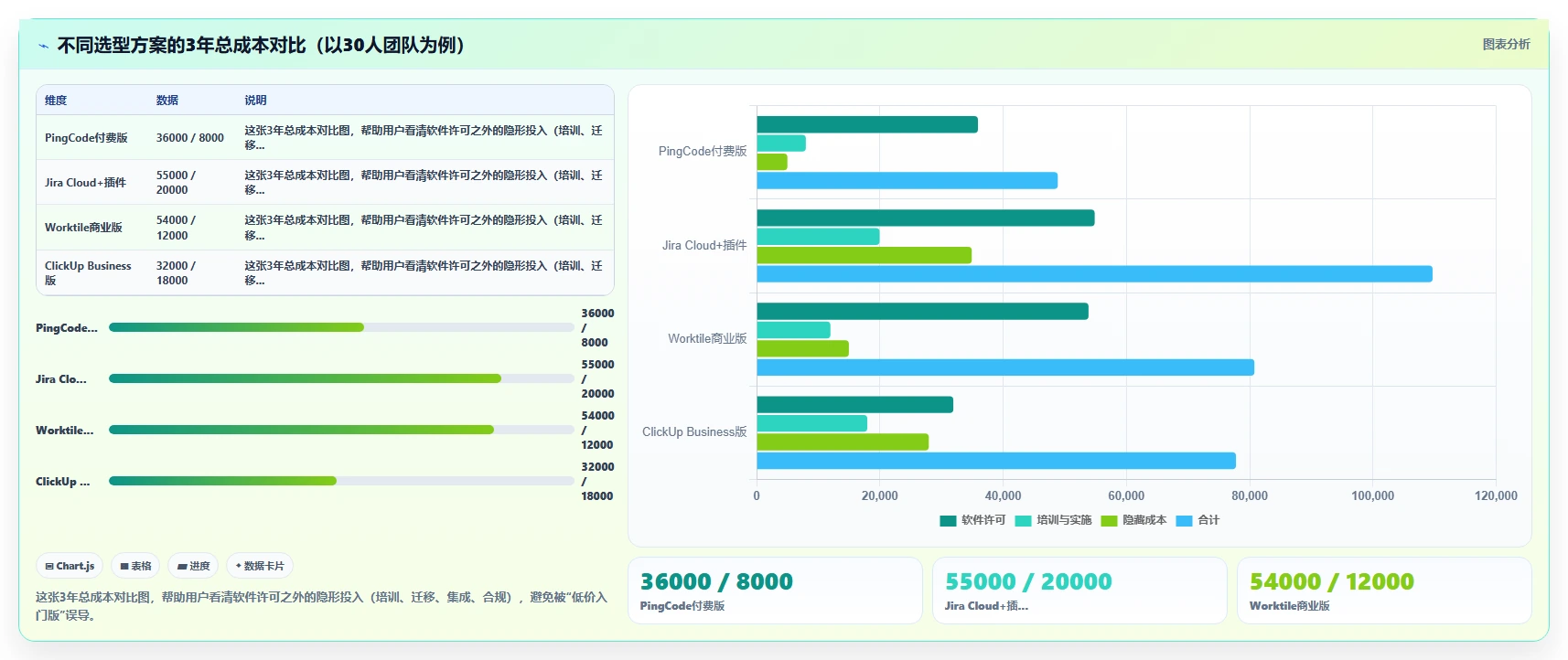This screenshot has width=1568, height=660.
Task: Click the turquoise 培训与实施 bar for Worktile商业版
Action: point(794,330)
